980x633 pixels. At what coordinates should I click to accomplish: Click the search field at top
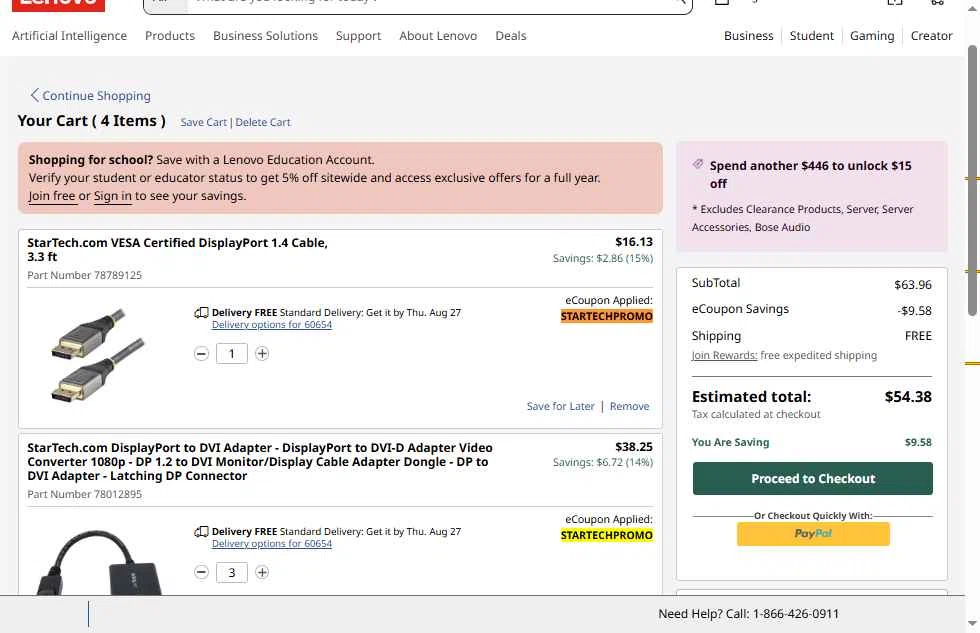tap(431, 3)
